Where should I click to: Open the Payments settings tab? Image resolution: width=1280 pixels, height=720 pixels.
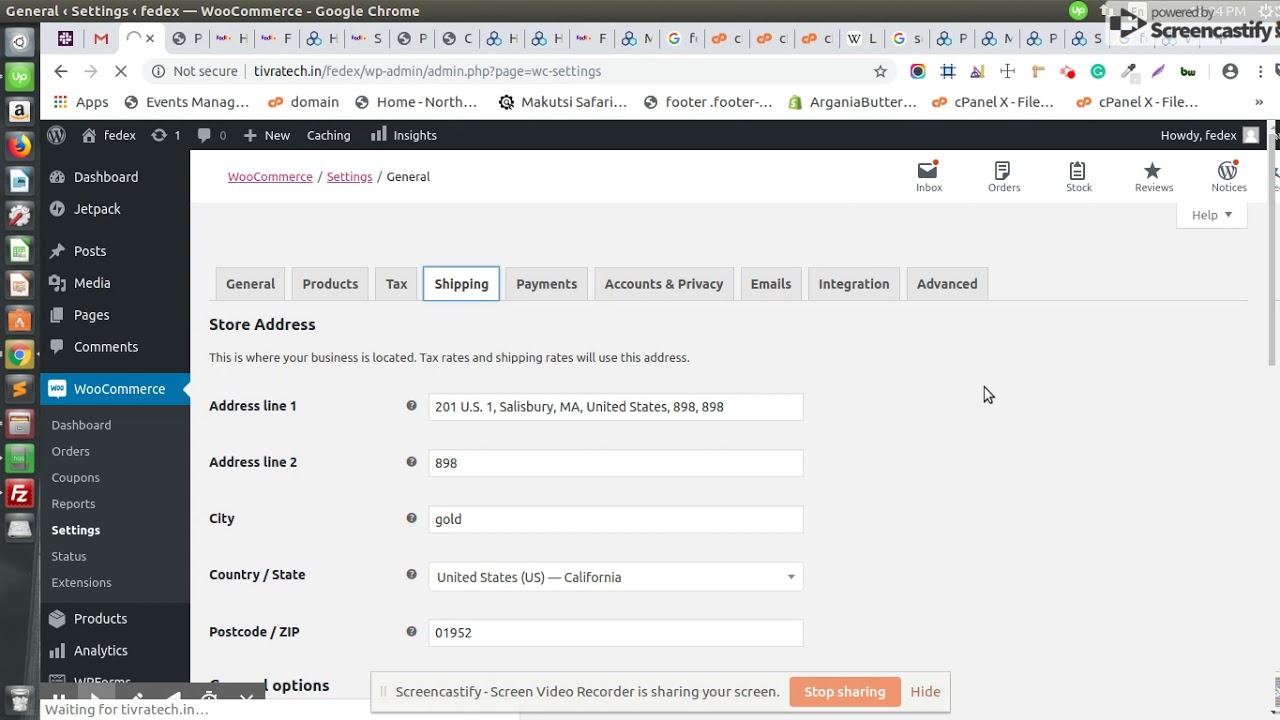pyautogui.click(x=546, y=284)
